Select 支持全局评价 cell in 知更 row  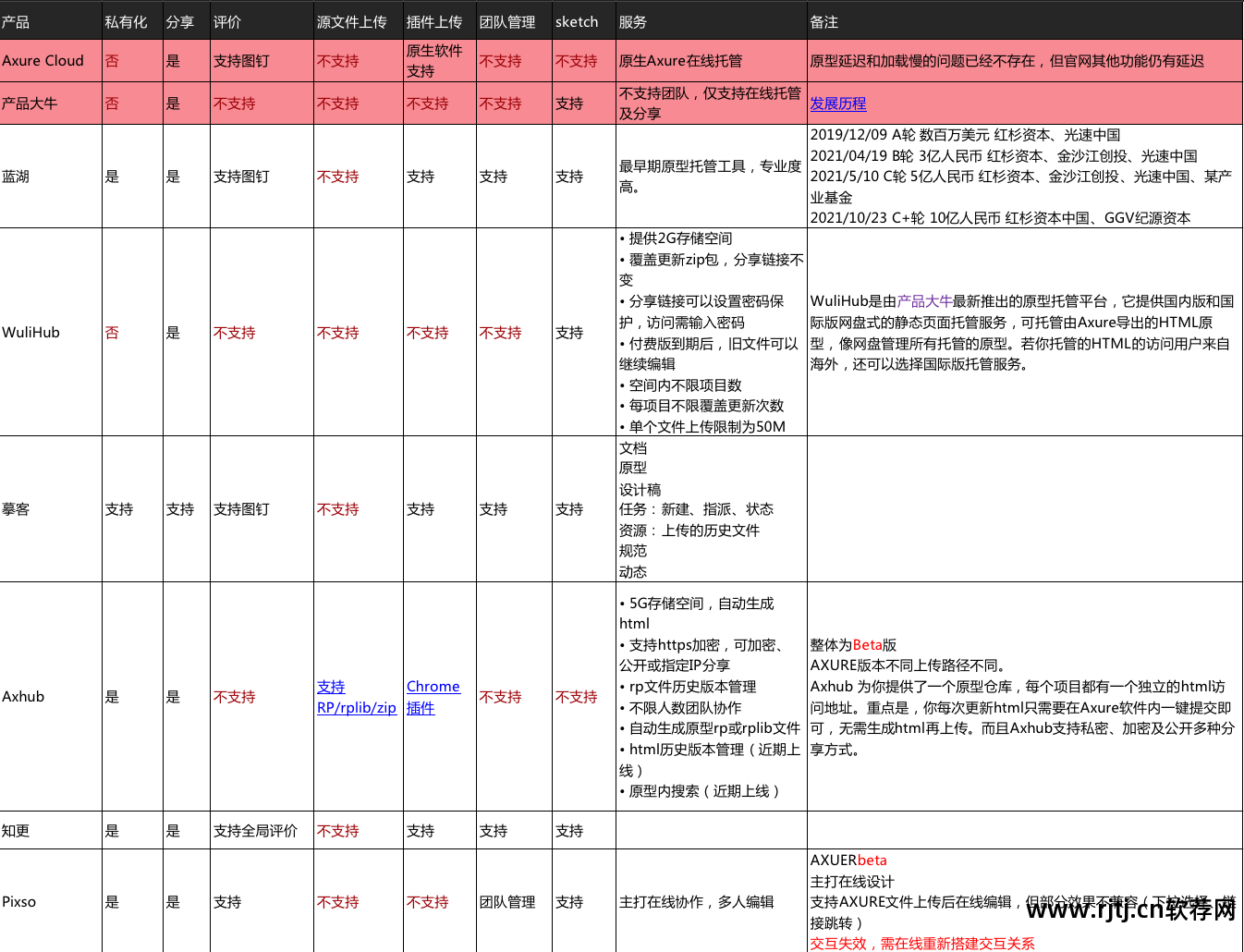click(262, 831)
